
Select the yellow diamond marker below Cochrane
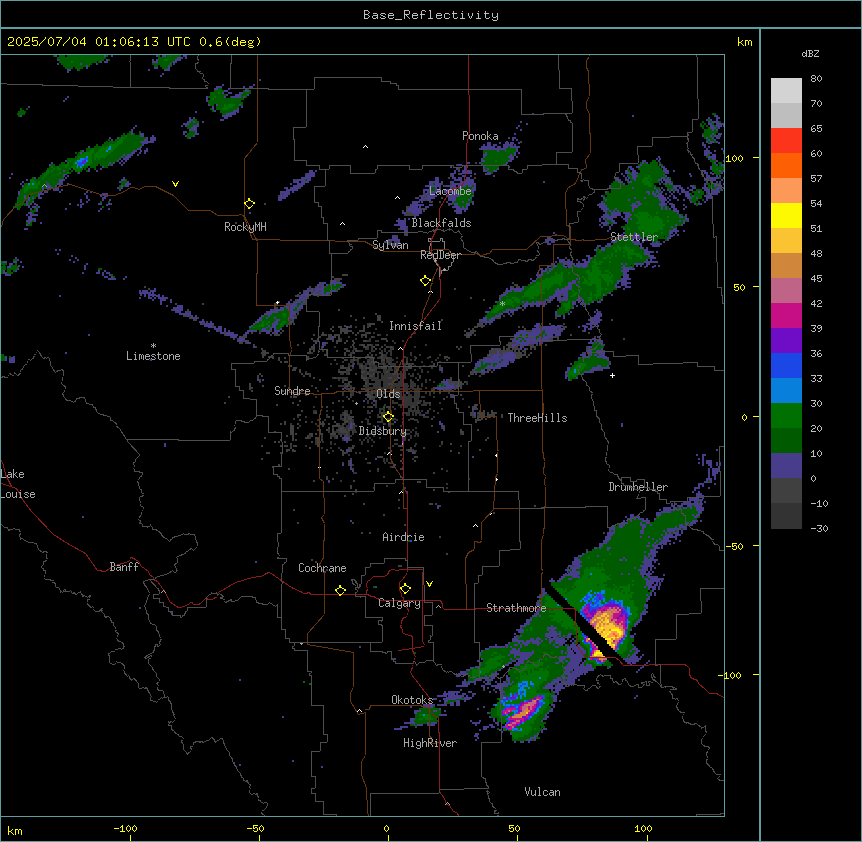click(340, 590)
